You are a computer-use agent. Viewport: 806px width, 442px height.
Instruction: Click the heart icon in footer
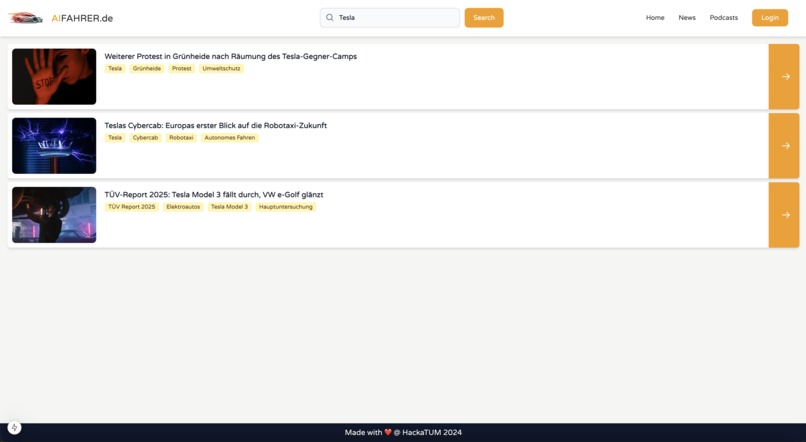(388, 432)
